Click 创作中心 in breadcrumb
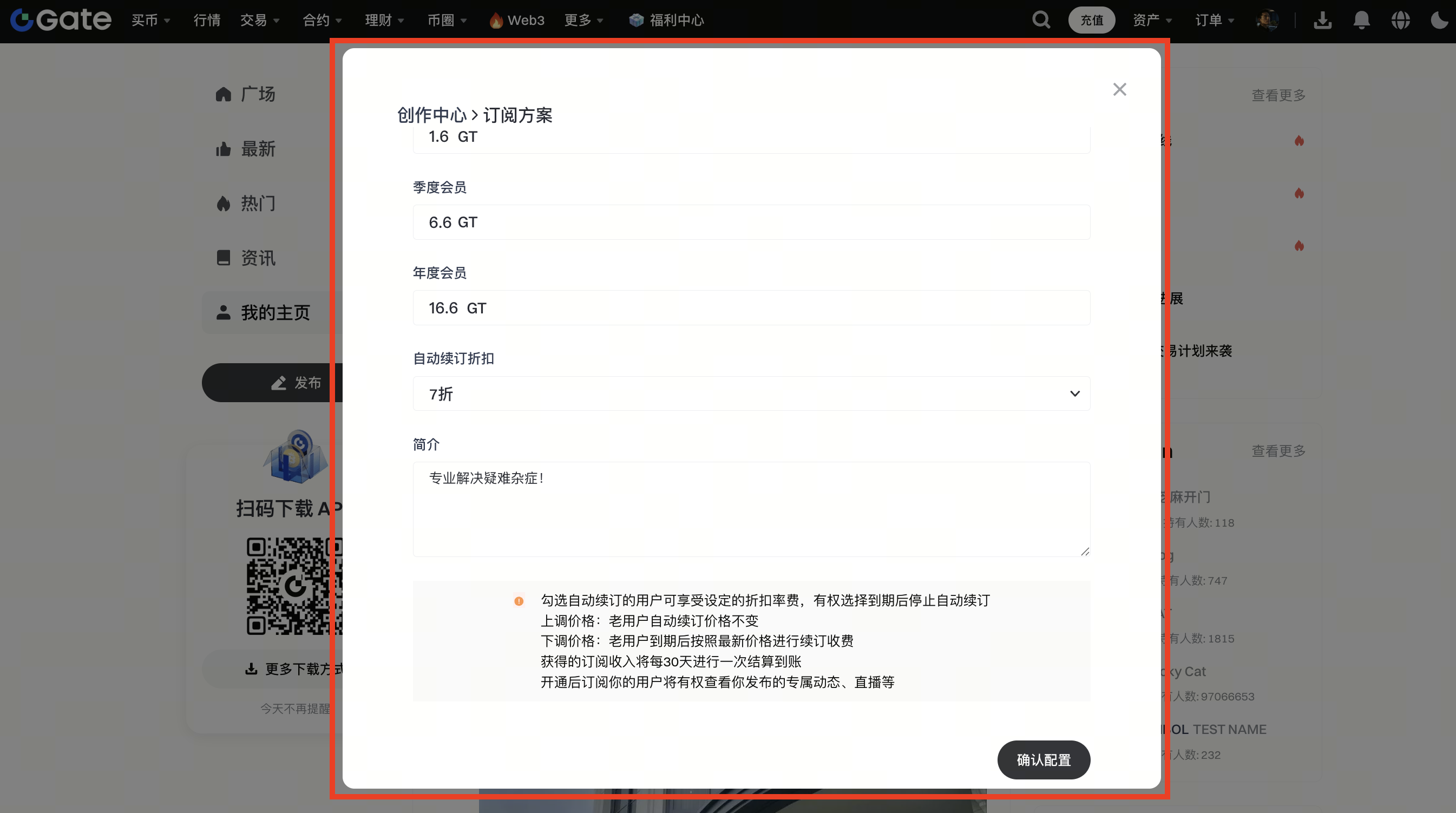The height and width of the screenshot is (813, 1456). tap(432, 115)
